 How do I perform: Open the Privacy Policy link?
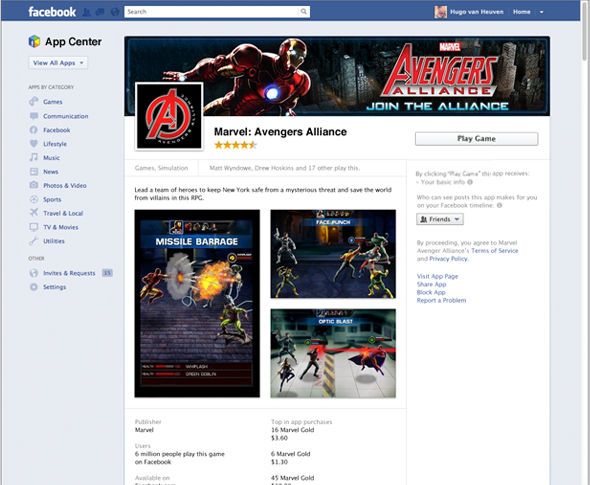[x=449, y=259]
